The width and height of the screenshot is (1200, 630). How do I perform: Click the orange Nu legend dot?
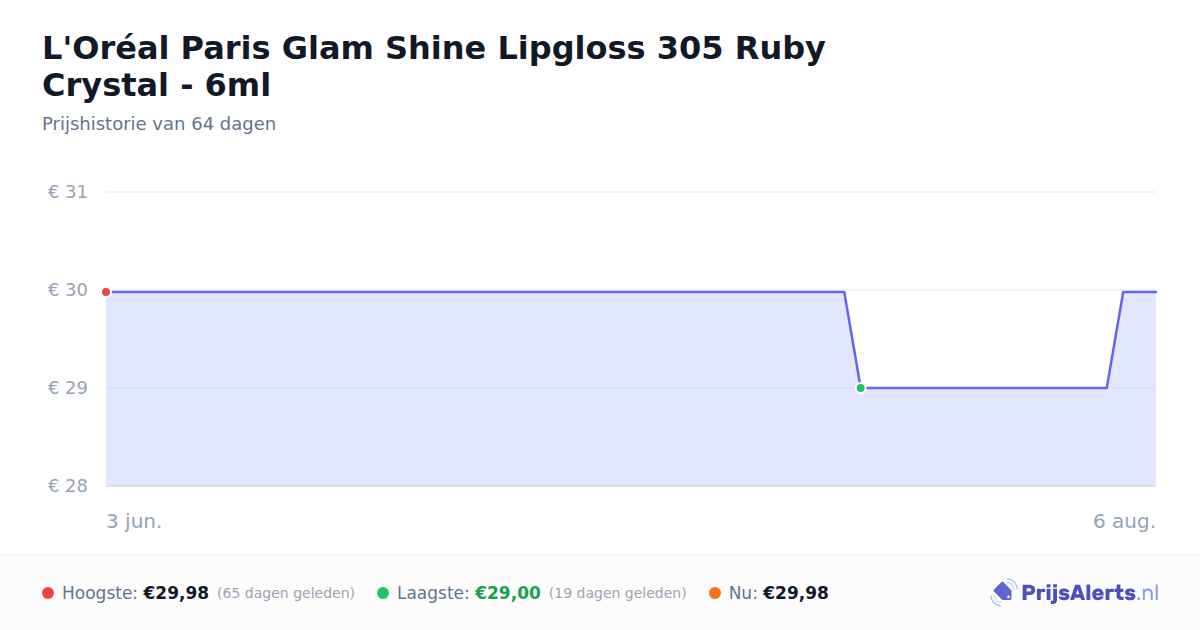click(715, 593)
